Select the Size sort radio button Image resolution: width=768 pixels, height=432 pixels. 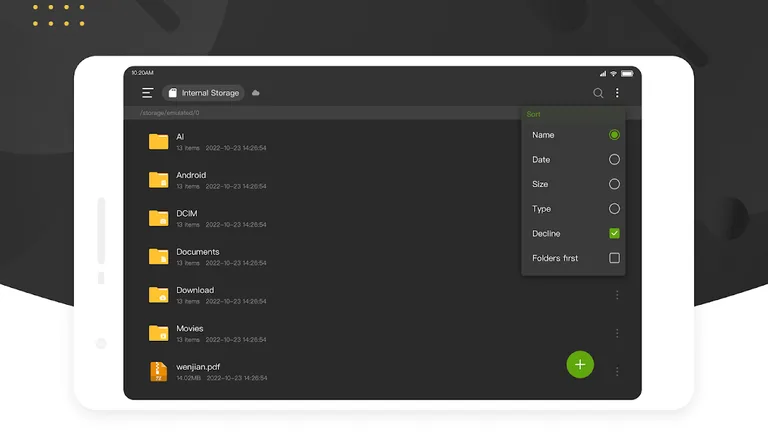(x=614, y=184)
